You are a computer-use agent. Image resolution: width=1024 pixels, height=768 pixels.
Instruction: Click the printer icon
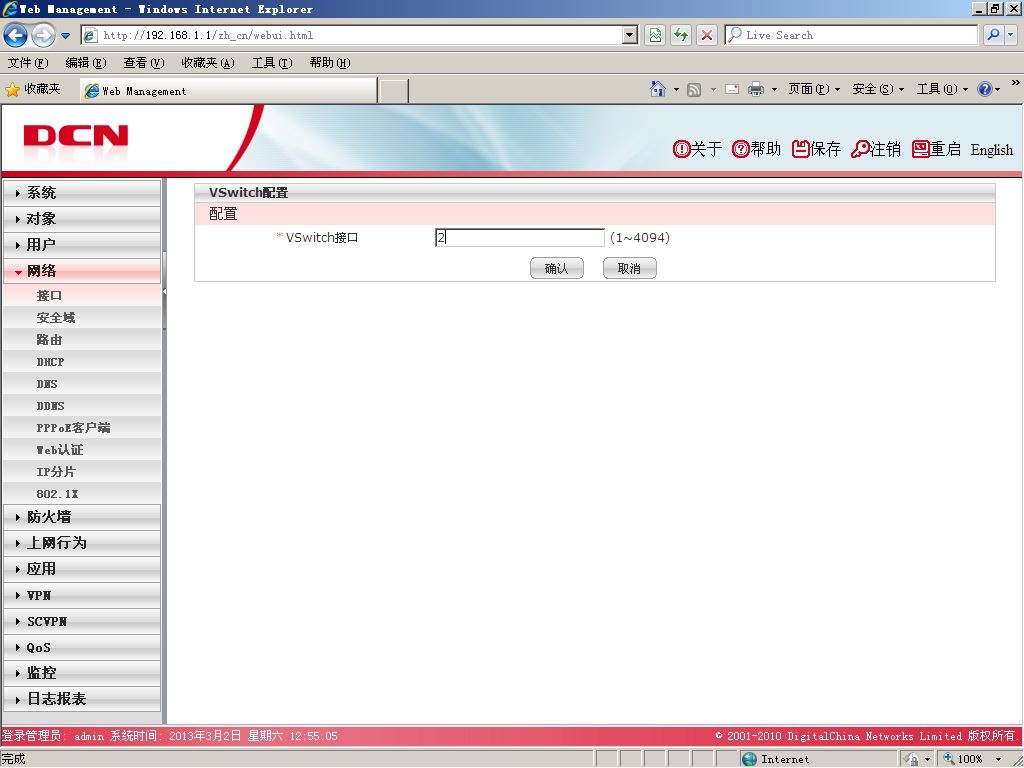(x=756, y=89)
